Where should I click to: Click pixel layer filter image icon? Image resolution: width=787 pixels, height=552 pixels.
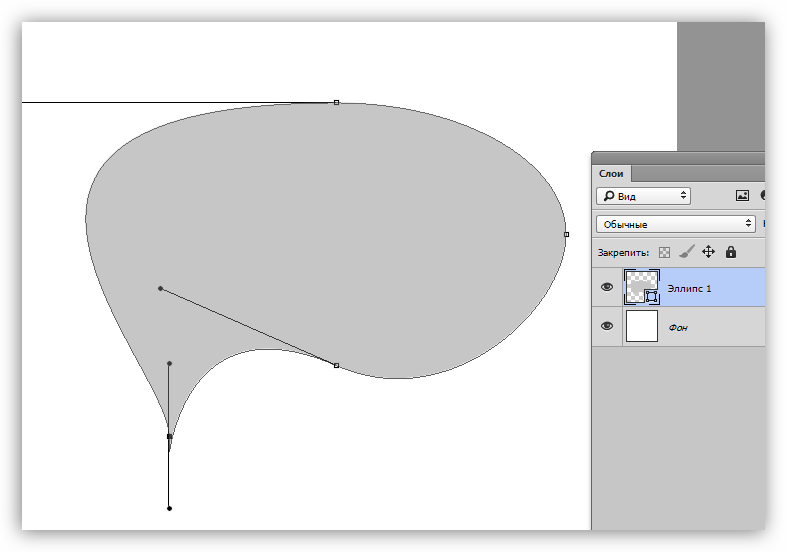pos(742,196)
